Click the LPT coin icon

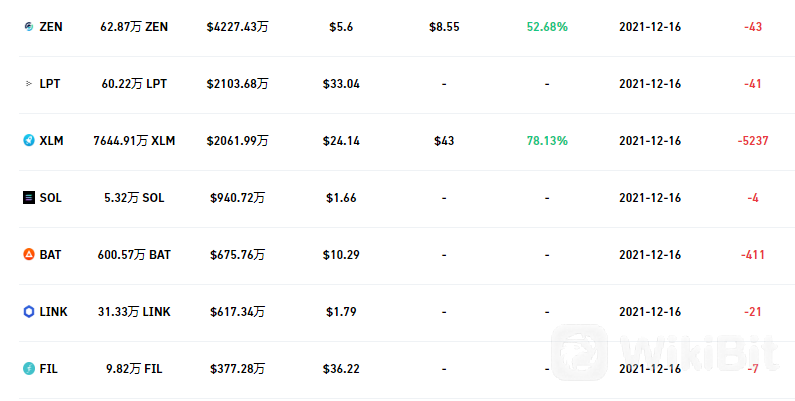(29, 84)
